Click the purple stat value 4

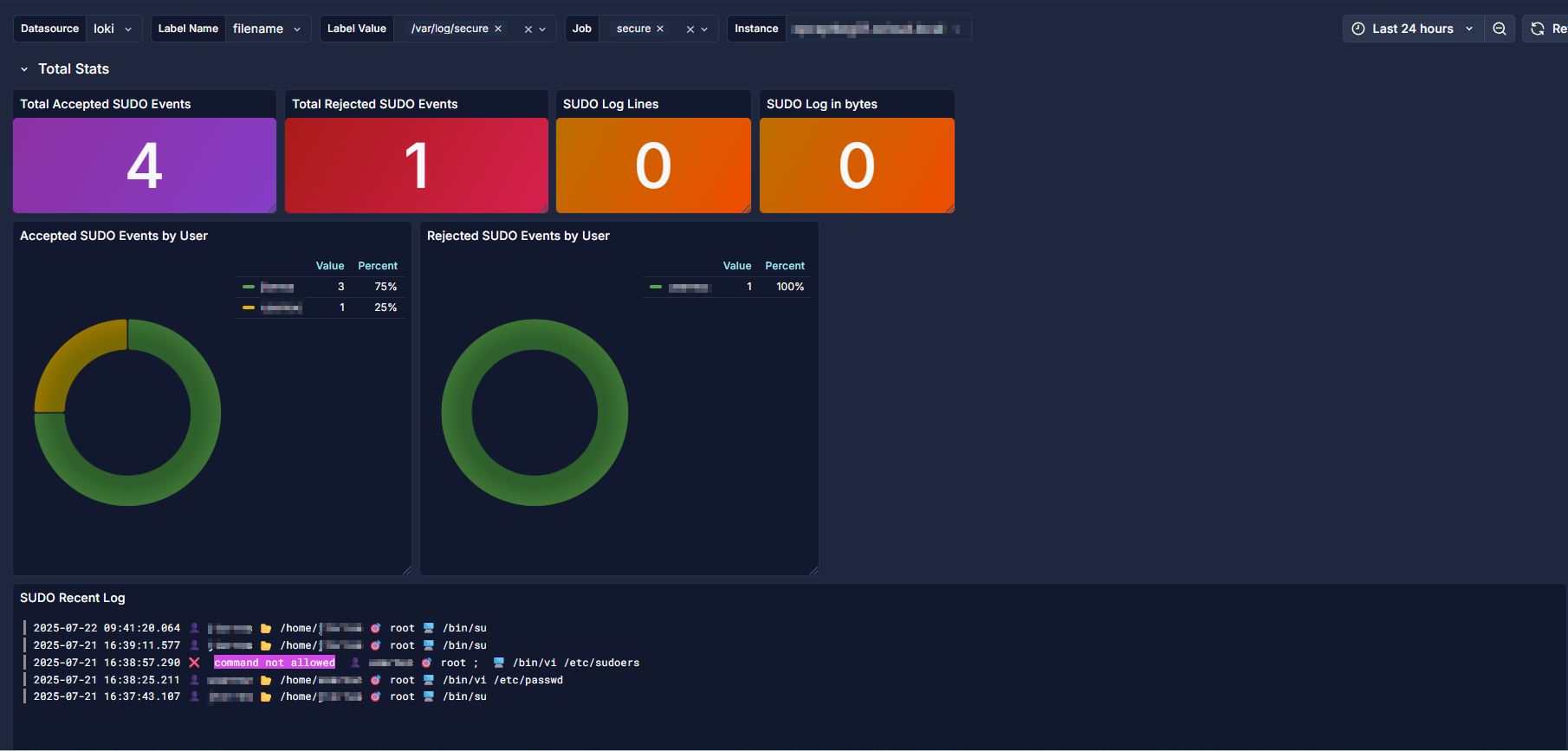145,165
